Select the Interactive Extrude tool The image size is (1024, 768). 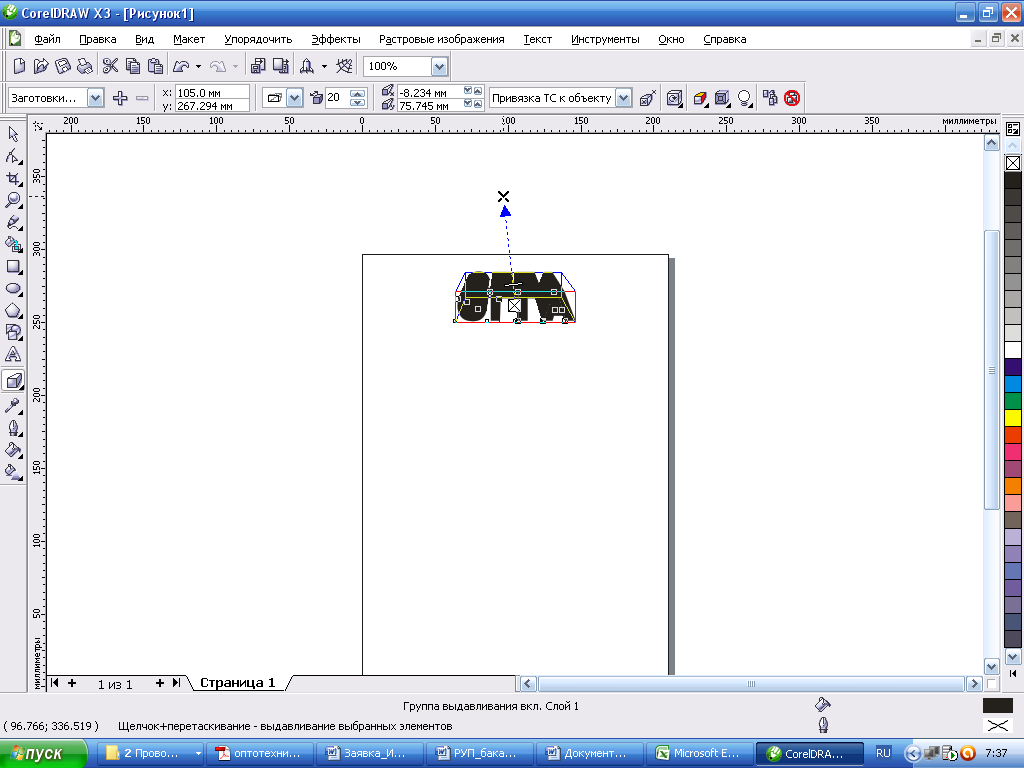point(13,380)
